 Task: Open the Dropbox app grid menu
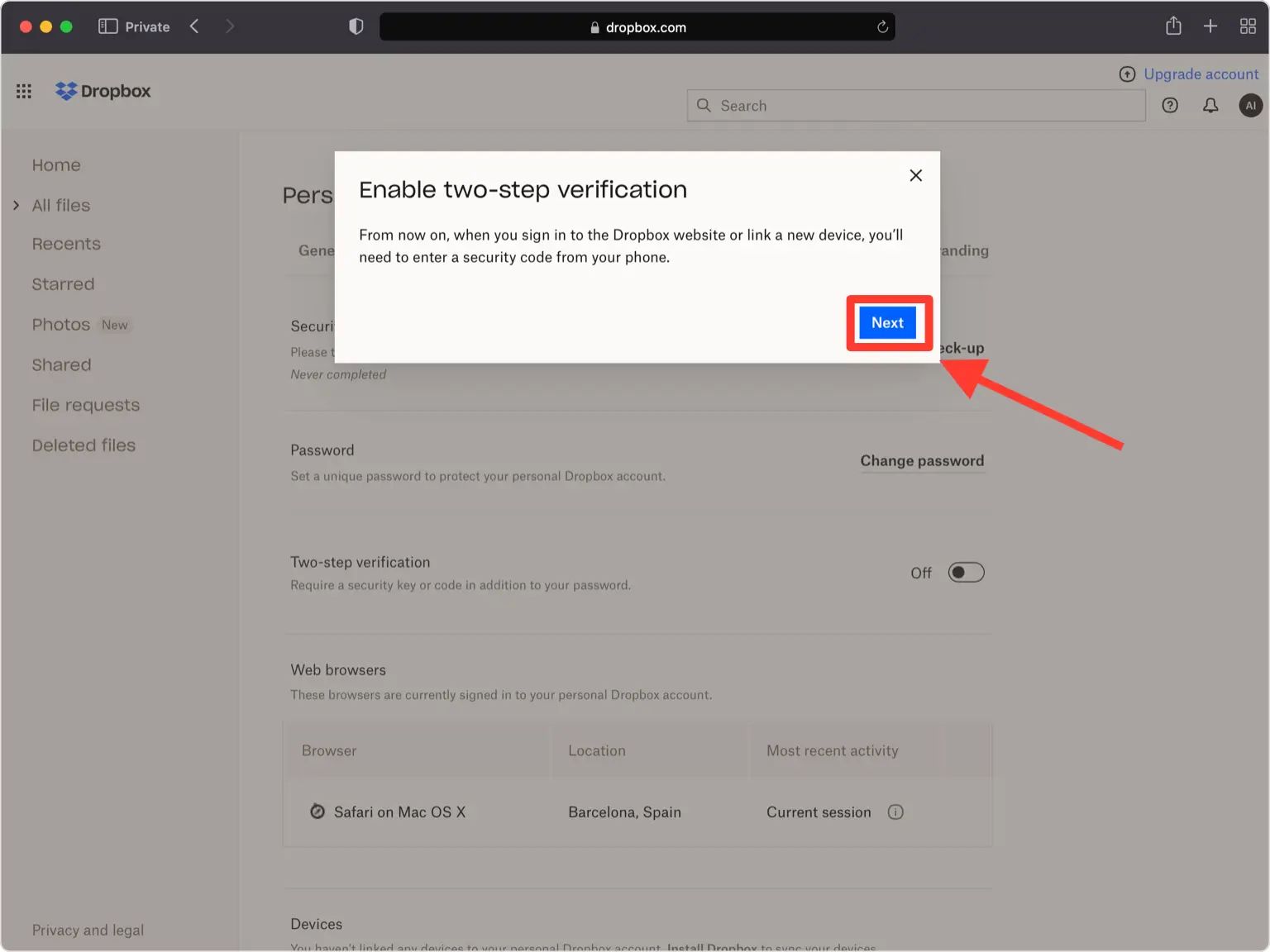(24, 91)
